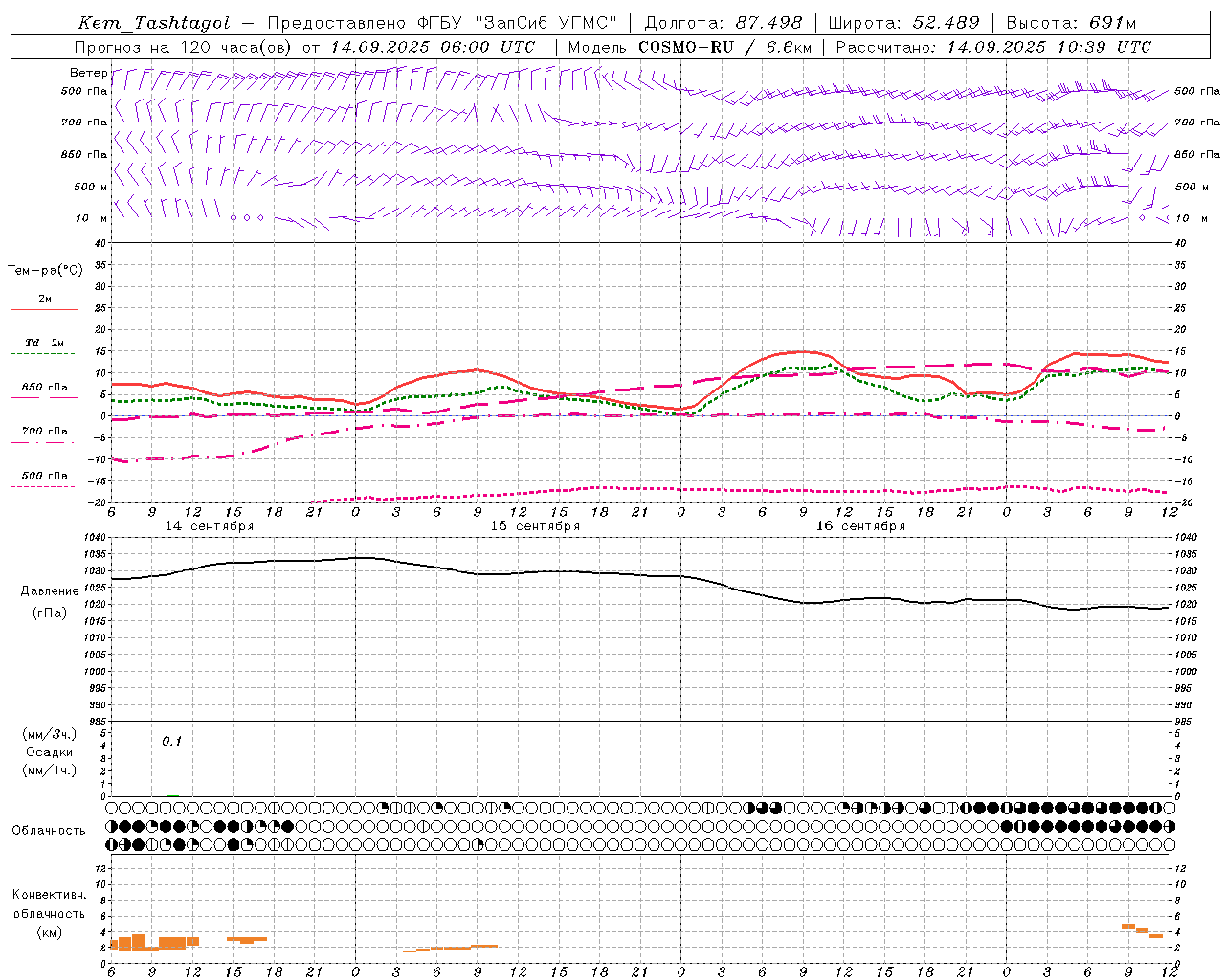Select the 'Предоставлено ФГБУ "ЗапСиб УГМС"' text

(x=442, y=23)
